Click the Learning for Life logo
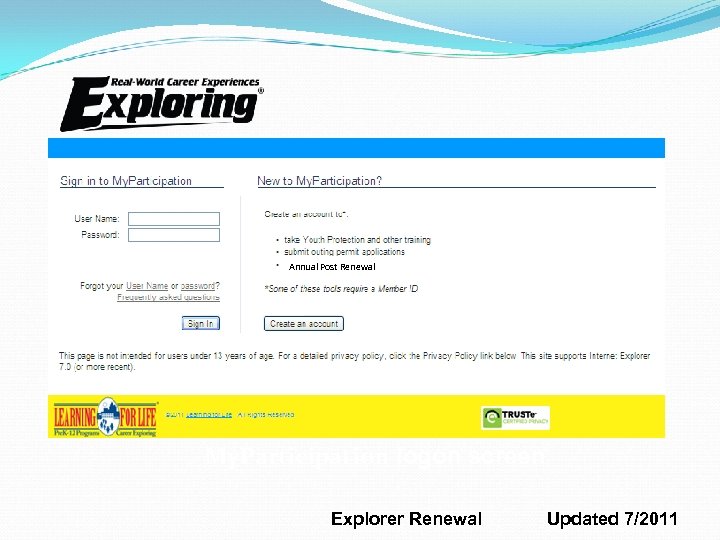 click(106, 417)
